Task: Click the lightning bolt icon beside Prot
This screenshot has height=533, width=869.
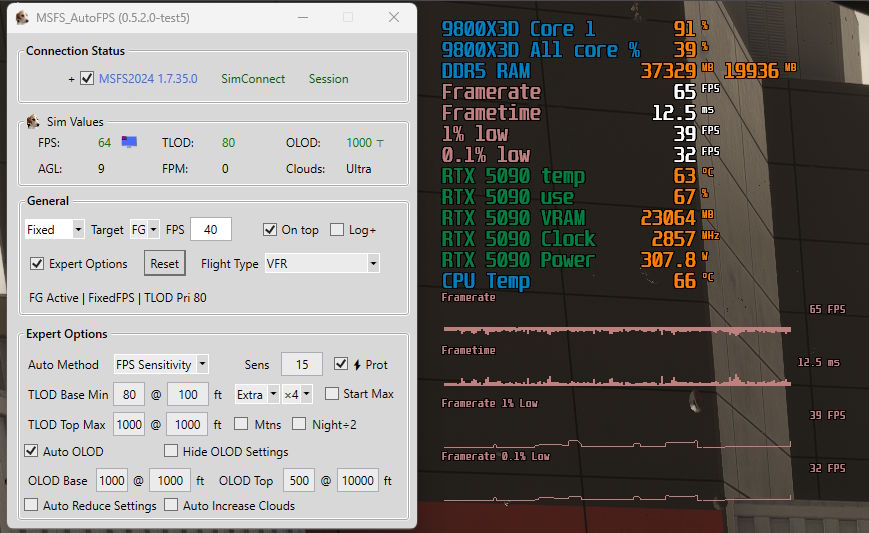Action: (x=357, y=365)
